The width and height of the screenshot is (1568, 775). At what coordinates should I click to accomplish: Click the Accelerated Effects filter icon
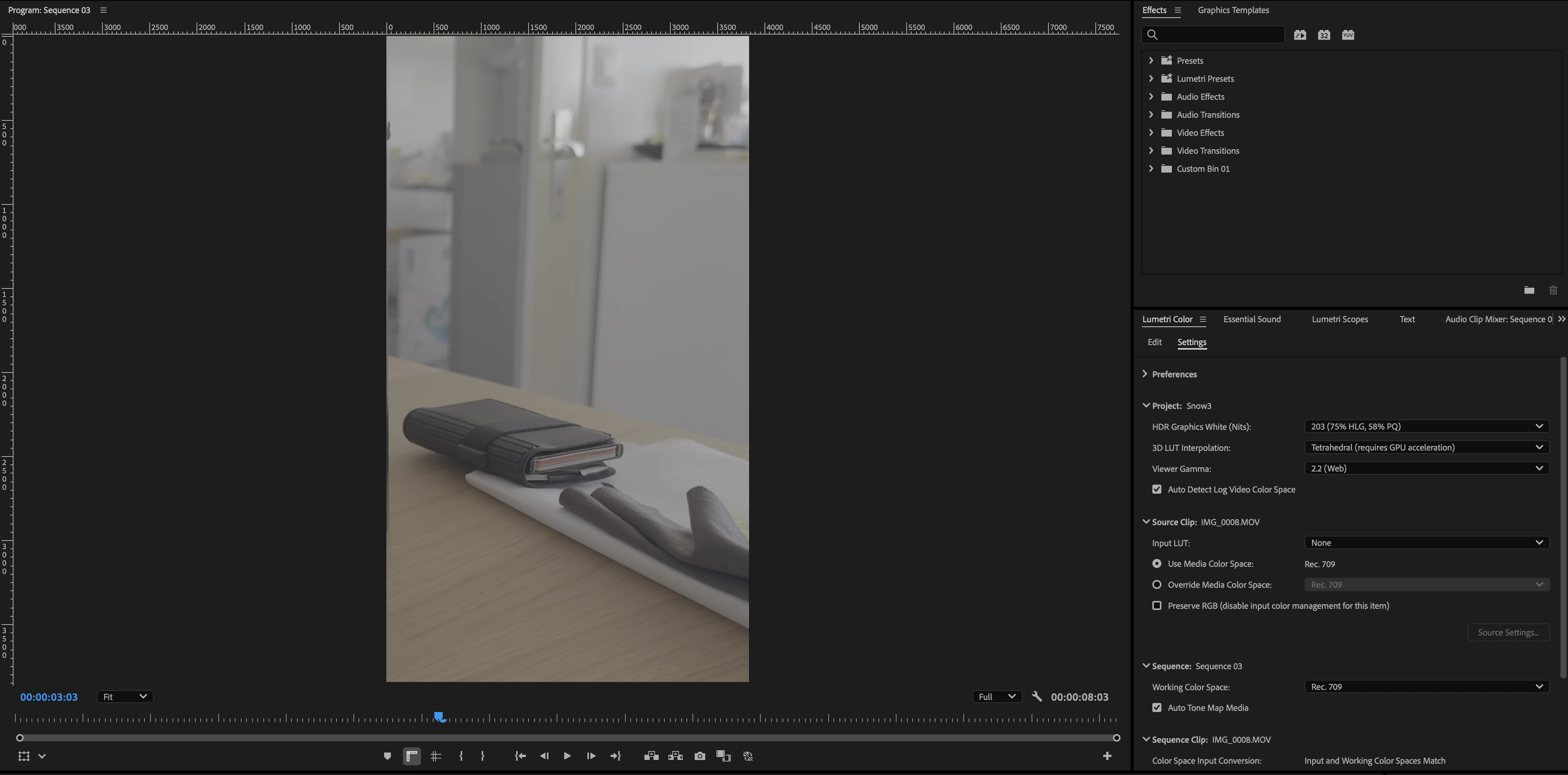point(1299,35)
